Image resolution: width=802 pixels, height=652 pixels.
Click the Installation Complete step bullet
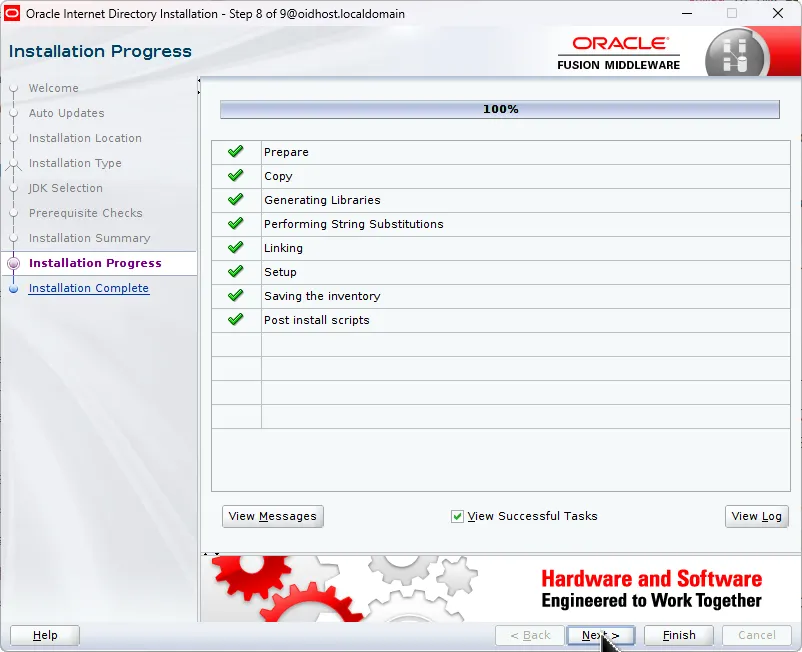point(14,289)
